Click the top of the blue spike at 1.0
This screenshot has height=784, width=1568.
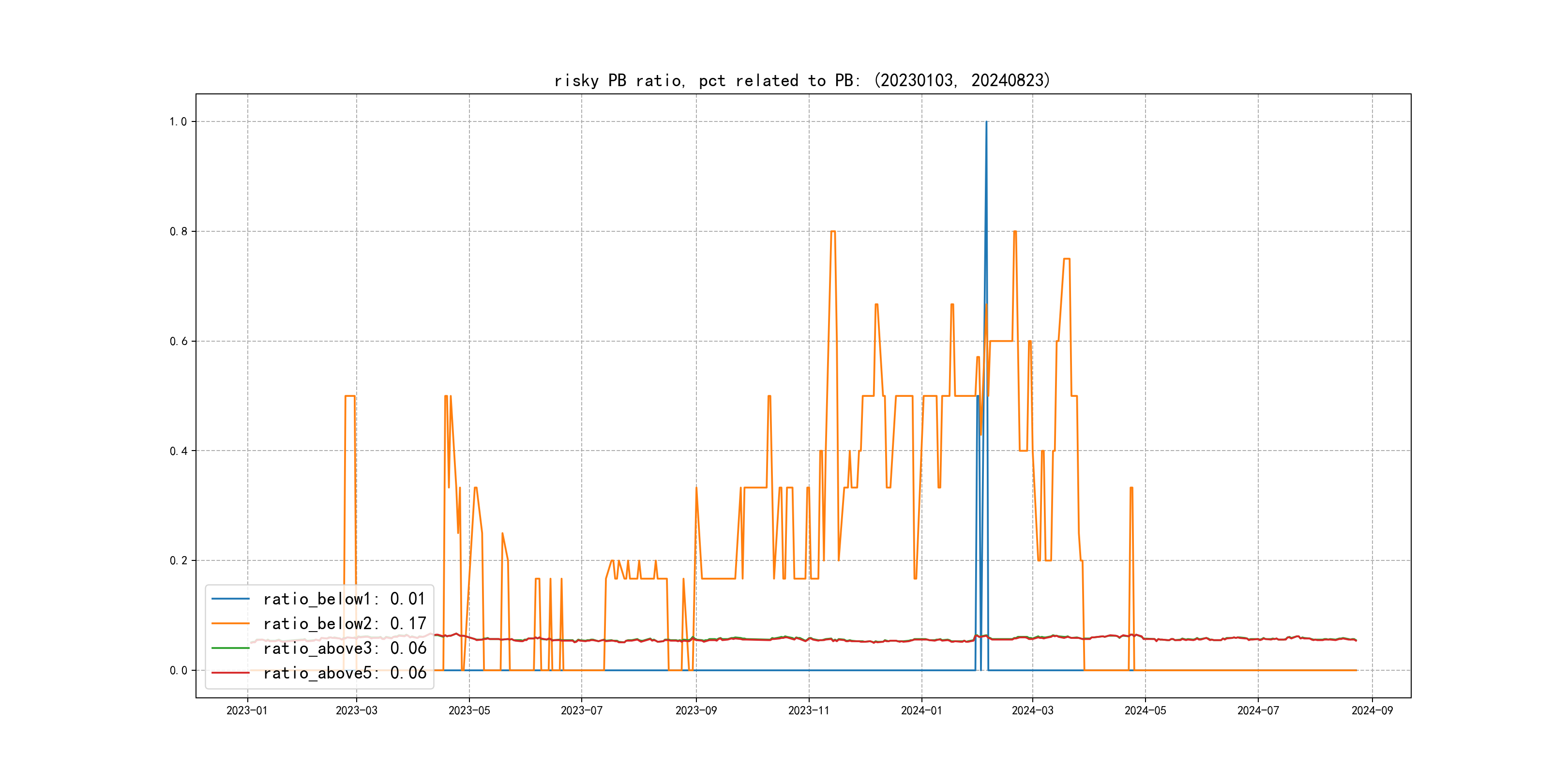click(x=986, y=122)
